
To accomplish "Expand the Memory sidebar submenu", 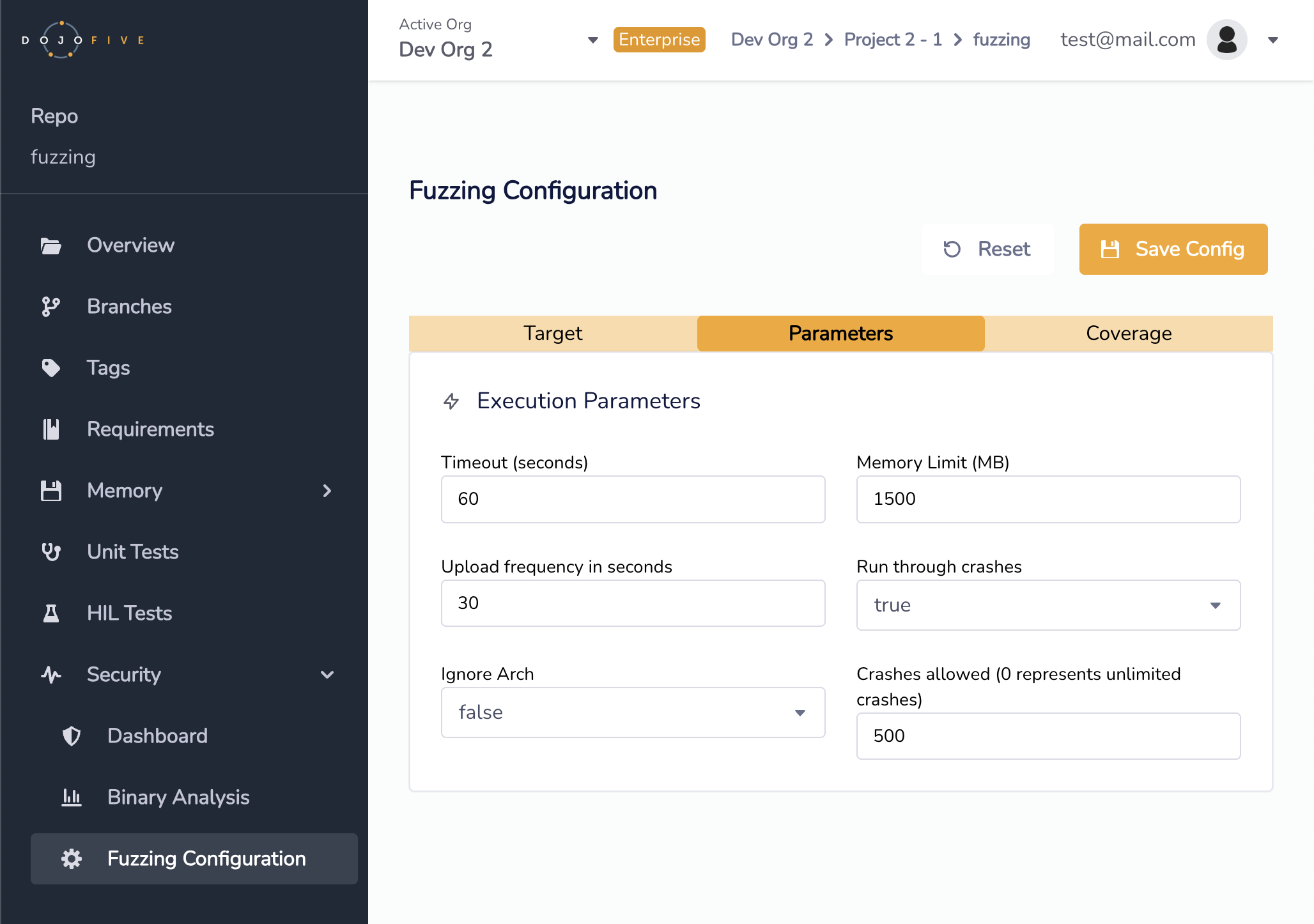I will point(327,491).
